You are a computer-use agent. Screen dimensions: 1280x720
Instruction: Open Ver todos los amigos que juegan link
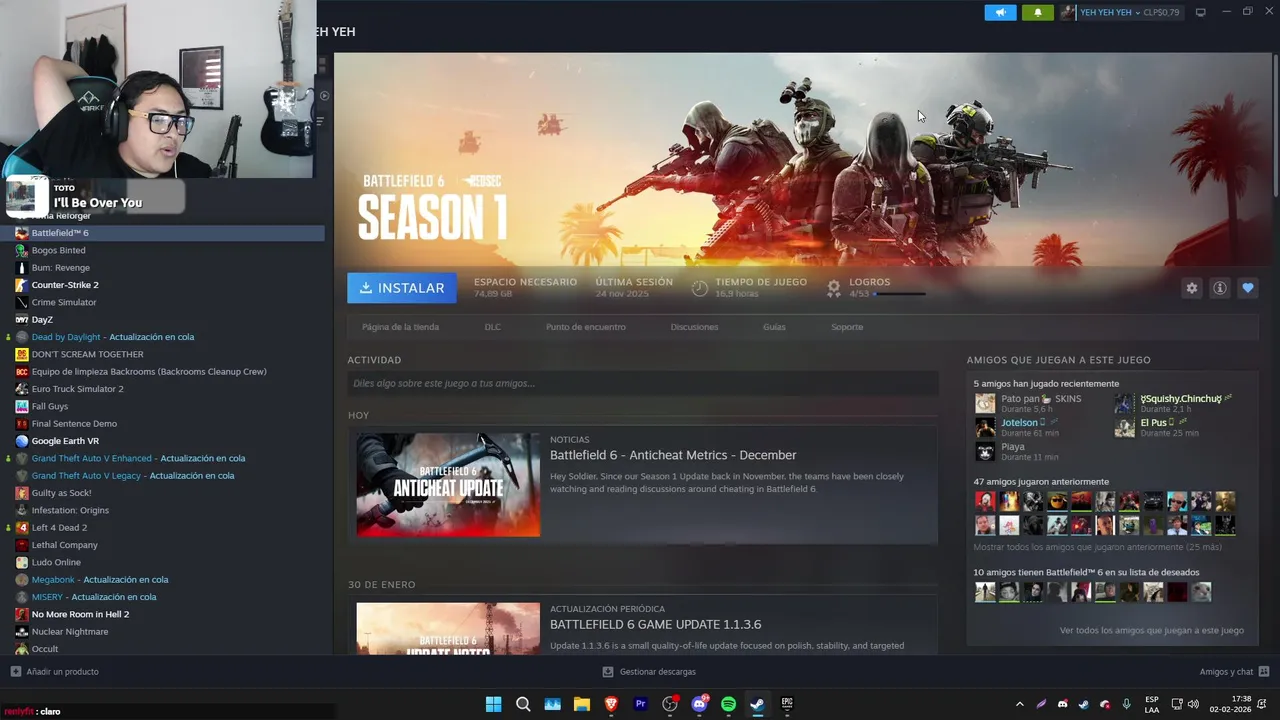point(1152,631)
